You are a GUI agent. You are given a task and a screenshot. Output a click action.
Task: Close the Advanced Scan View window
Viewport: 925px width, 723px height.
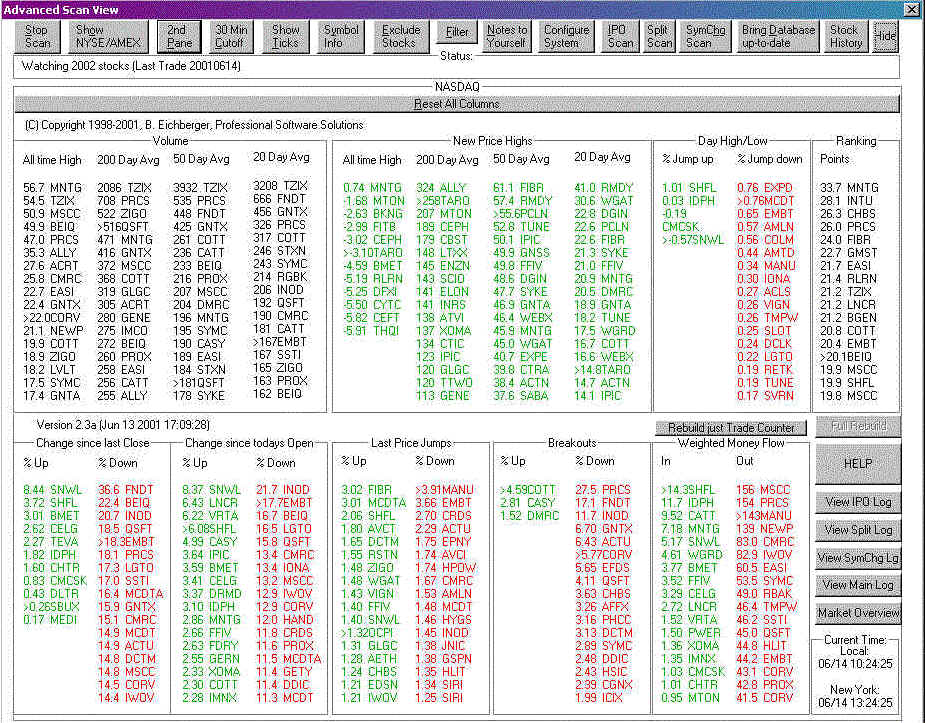coord(911,9)
